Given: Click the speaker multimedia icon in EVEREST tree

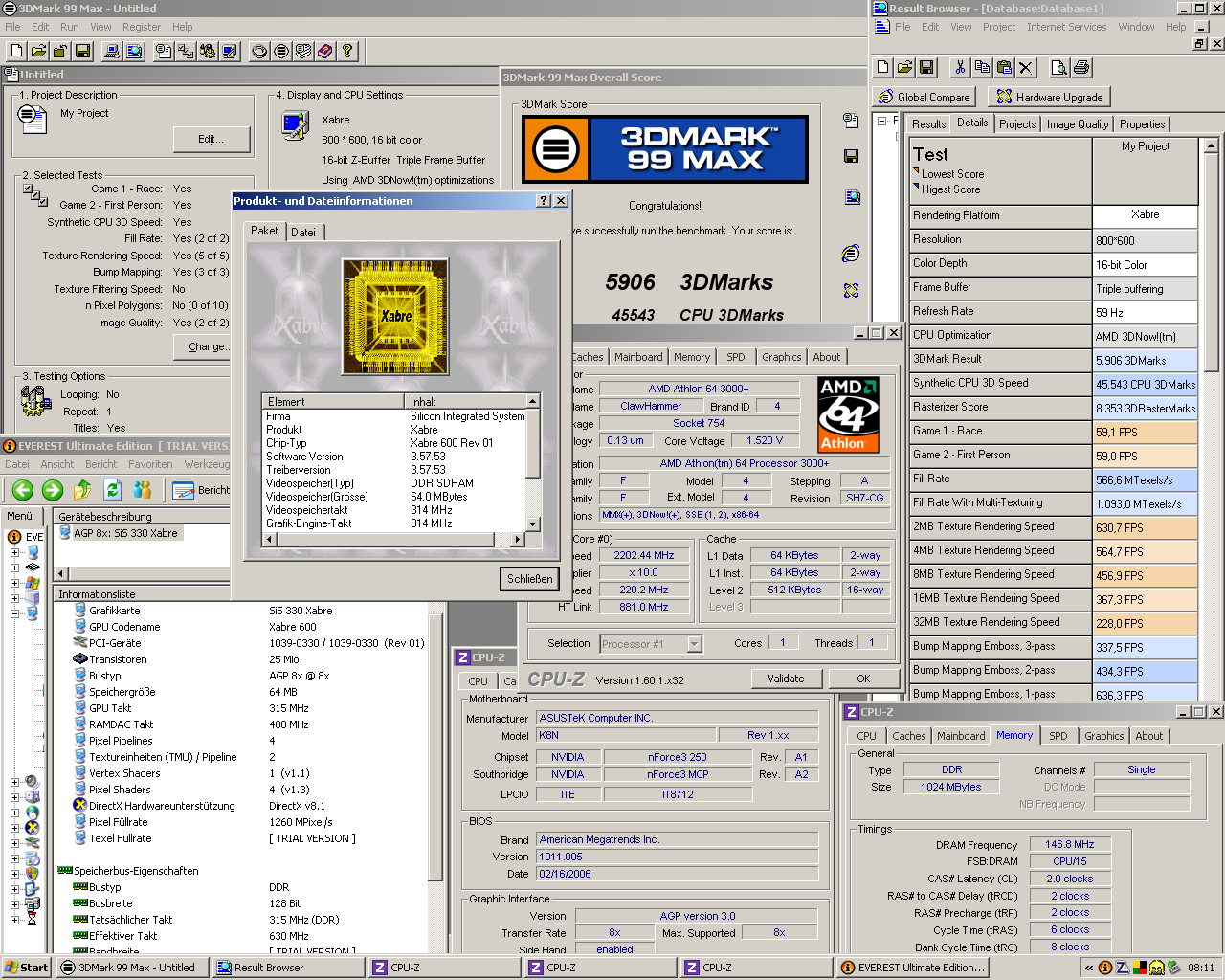Looking at the screenshot, I should pyautogui.click(x=32, y=782).
